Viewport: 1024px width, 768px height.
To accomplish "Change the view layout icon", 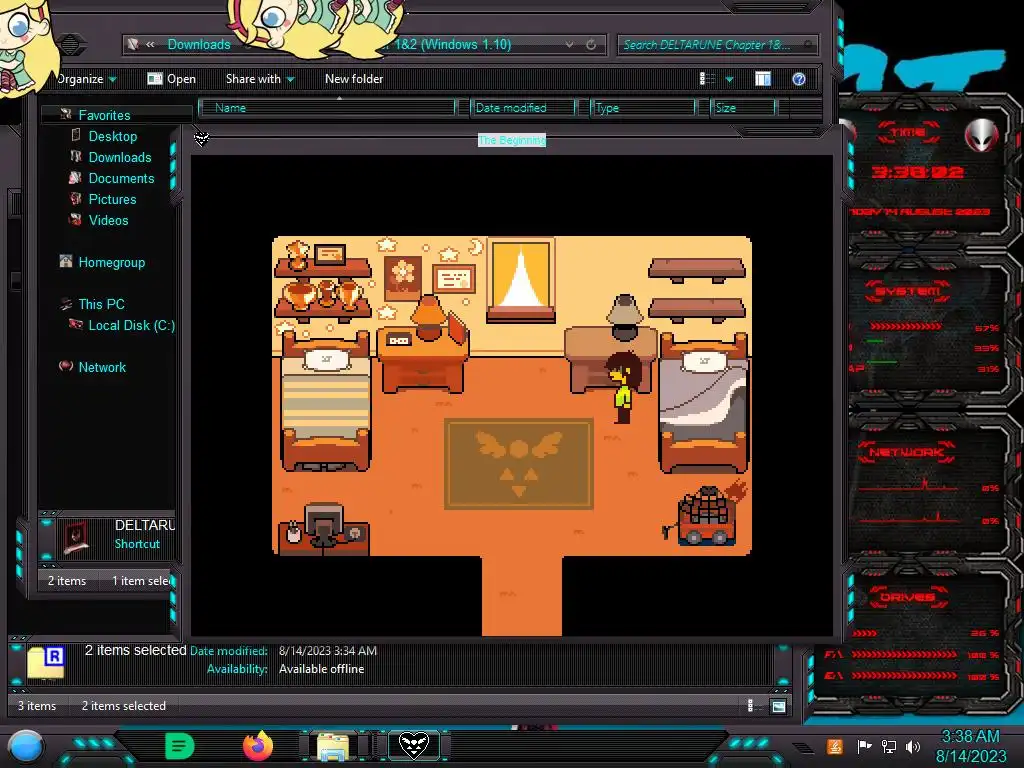I will click(x=707, y=79).
